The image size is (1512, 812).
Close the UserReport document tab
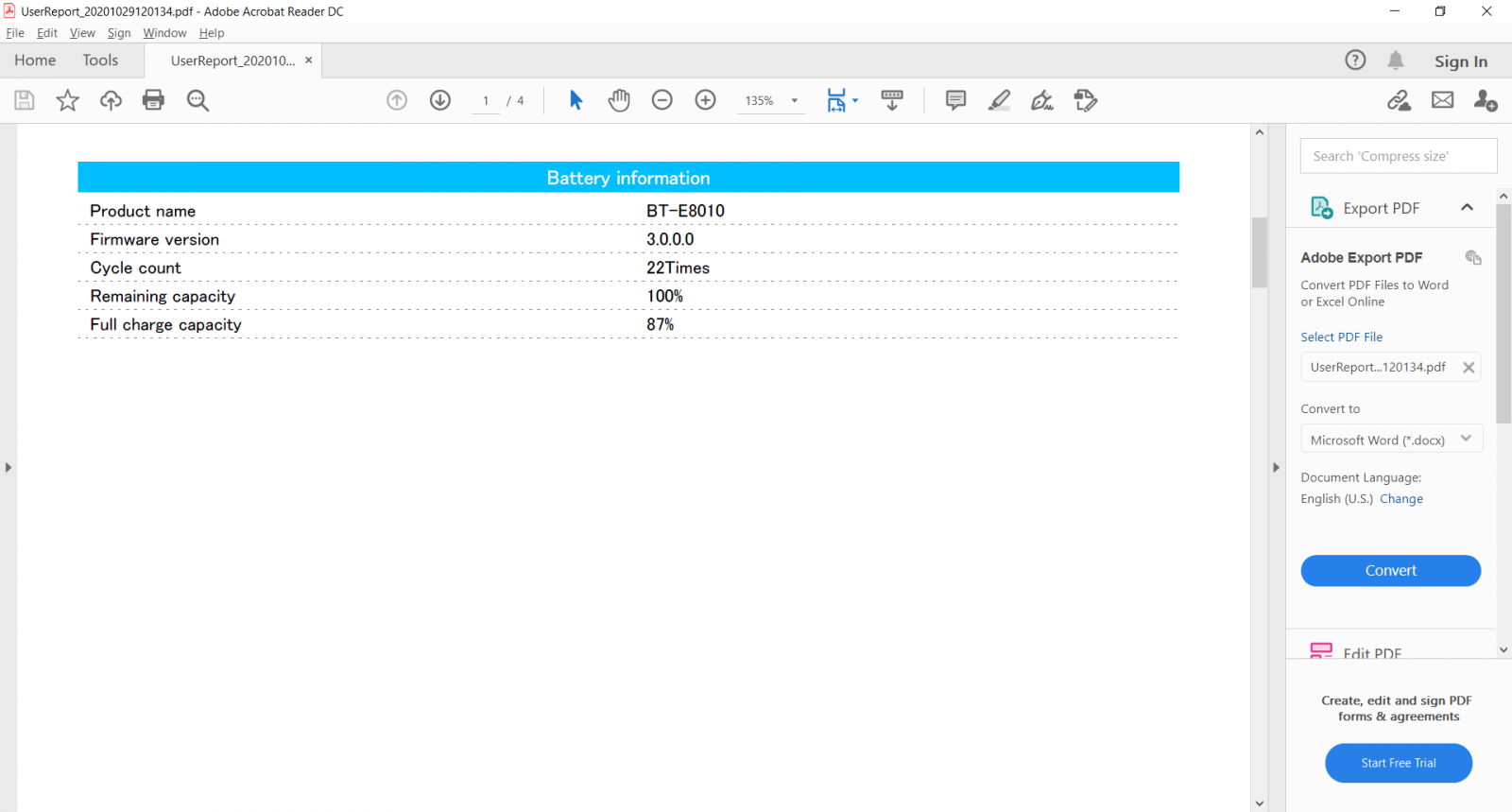click(x=308, y=60)
